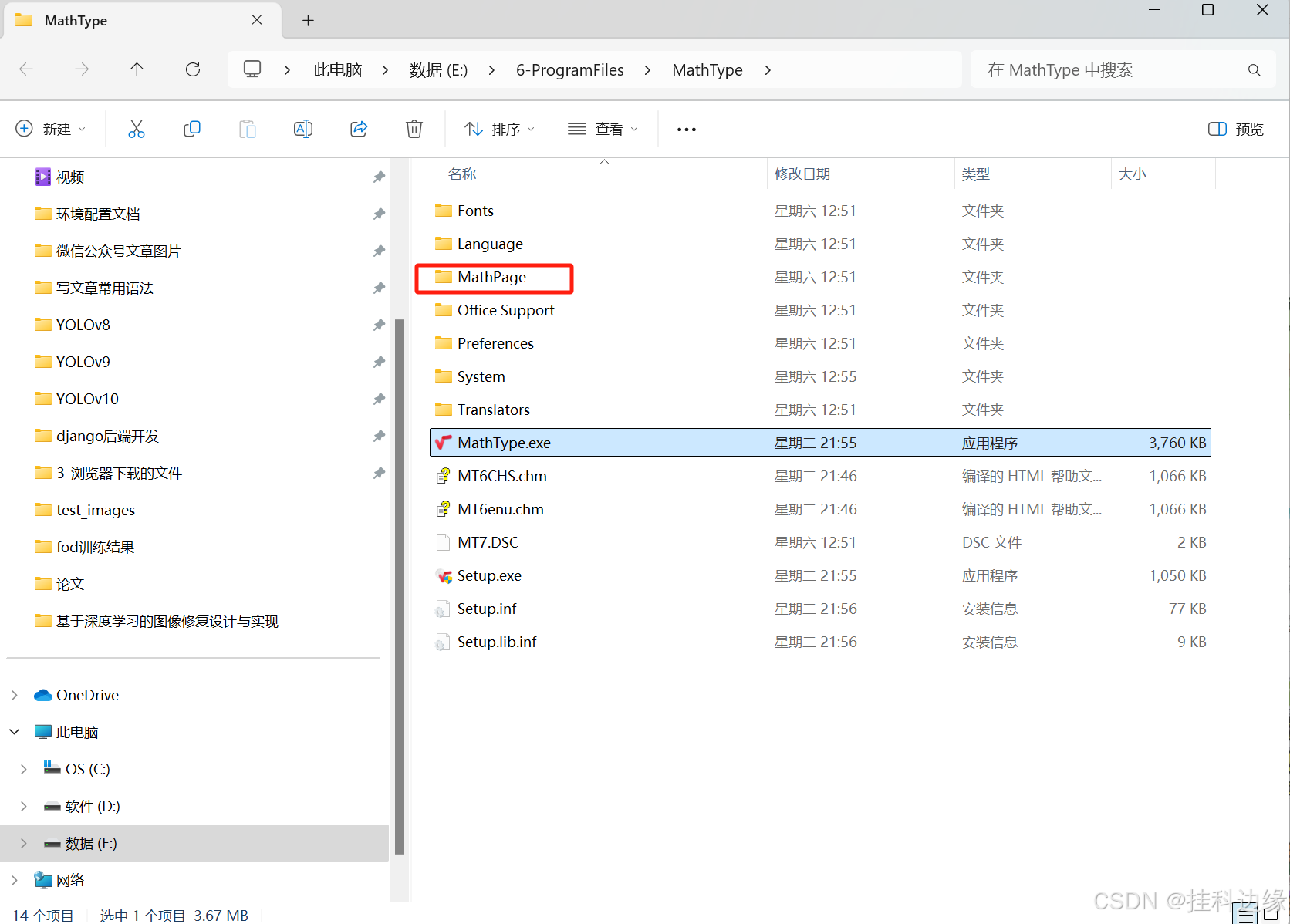
Task: Open 环境配置文档 in quick access
Action: point(98,214)
